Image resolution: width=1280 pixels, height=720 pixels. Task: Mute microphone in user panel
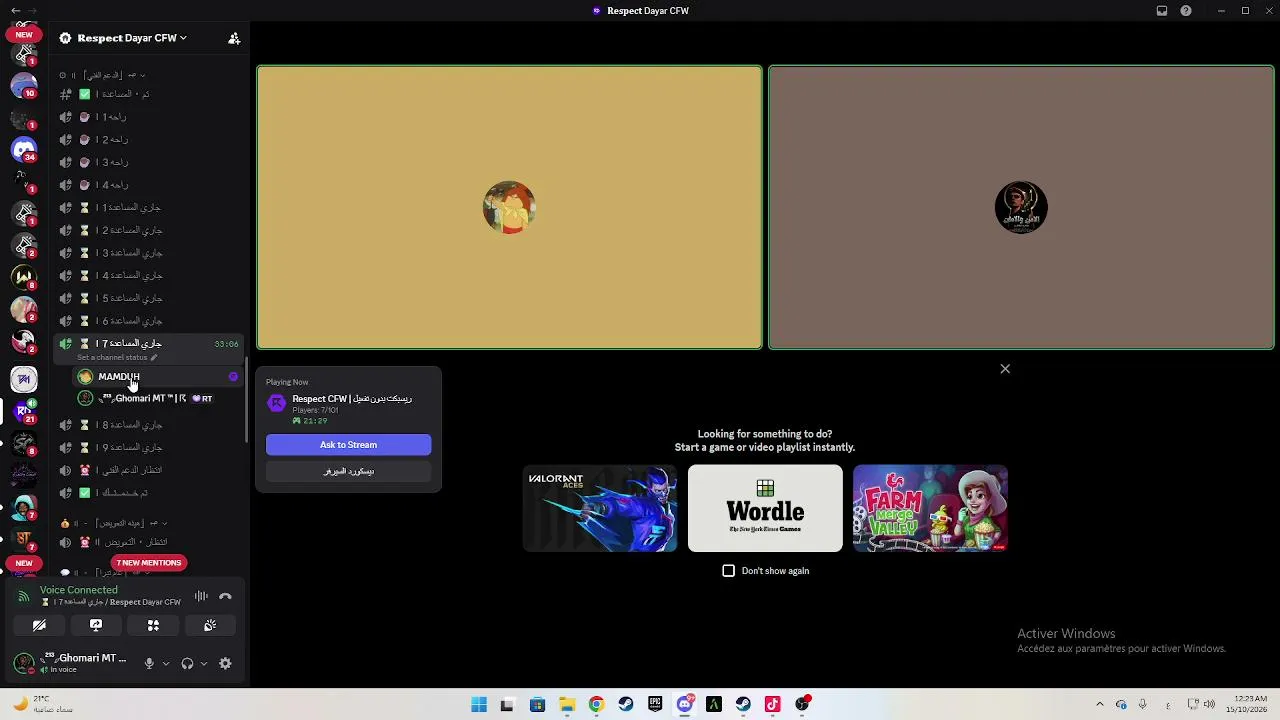pos(149,663)
